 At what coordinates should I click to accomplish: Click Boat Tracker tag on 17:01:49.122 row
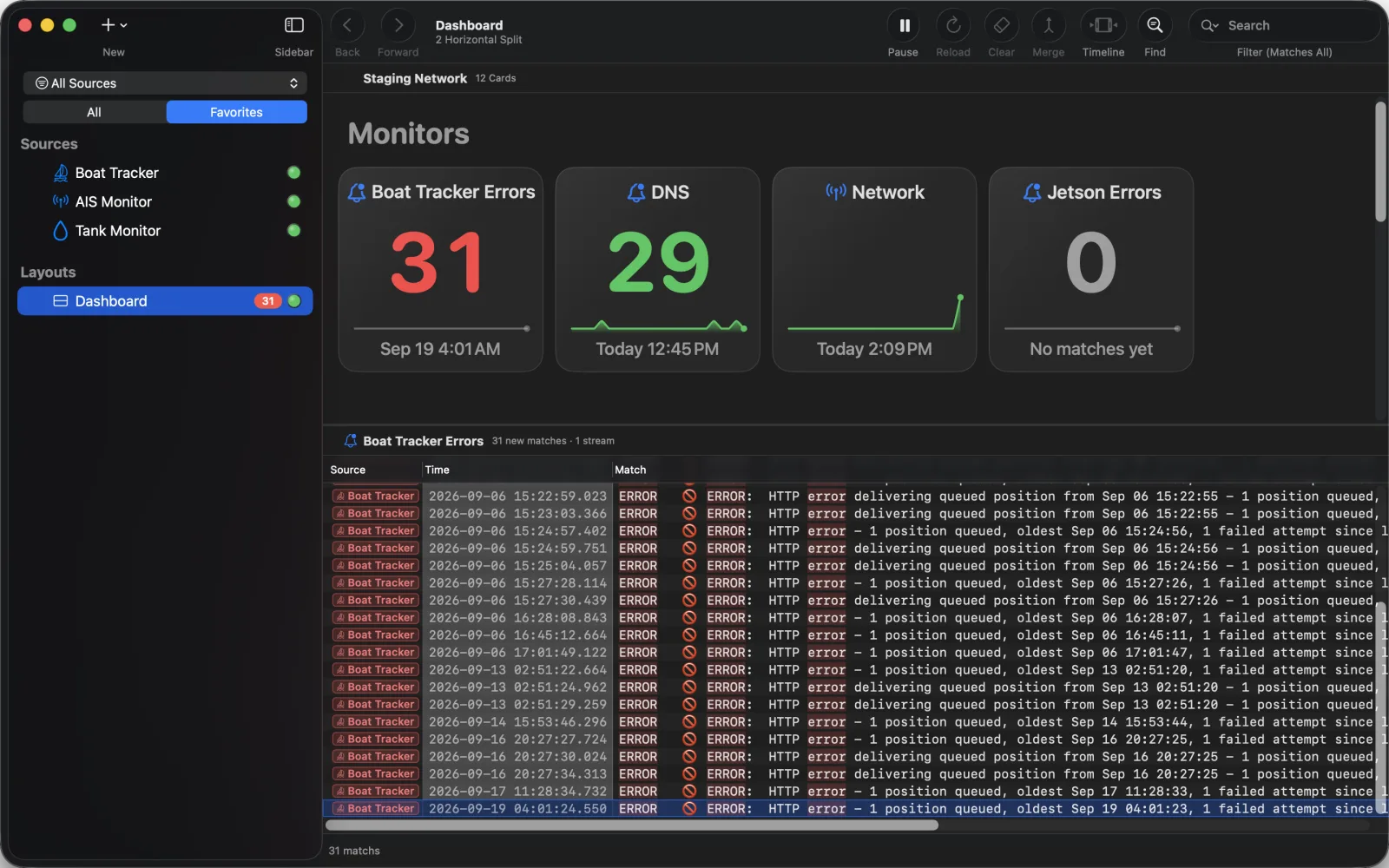click(x=375, y=652)
